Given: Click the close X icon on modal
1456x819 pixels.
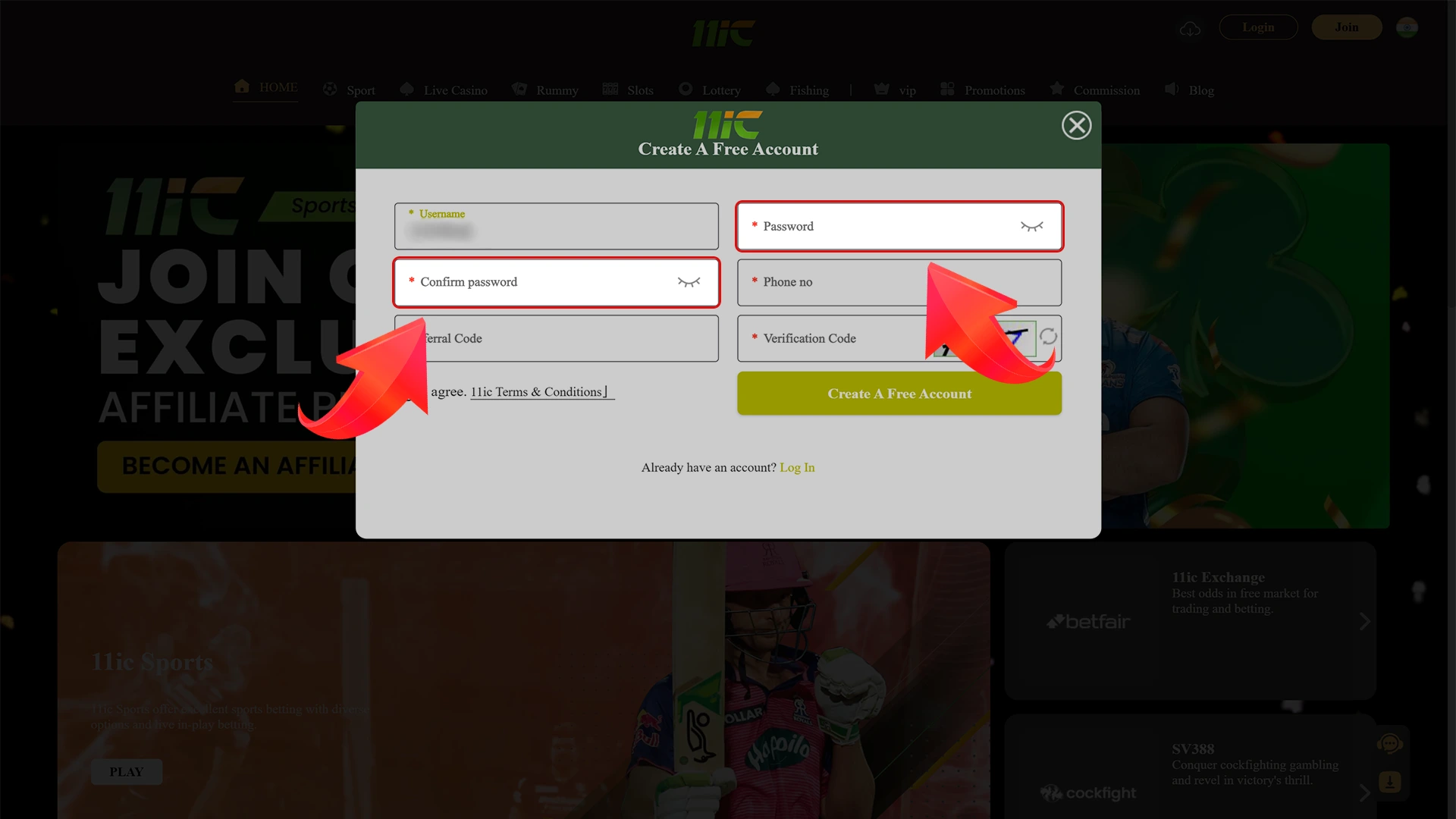Looking at the screenshot, I should coord(1076,125).
